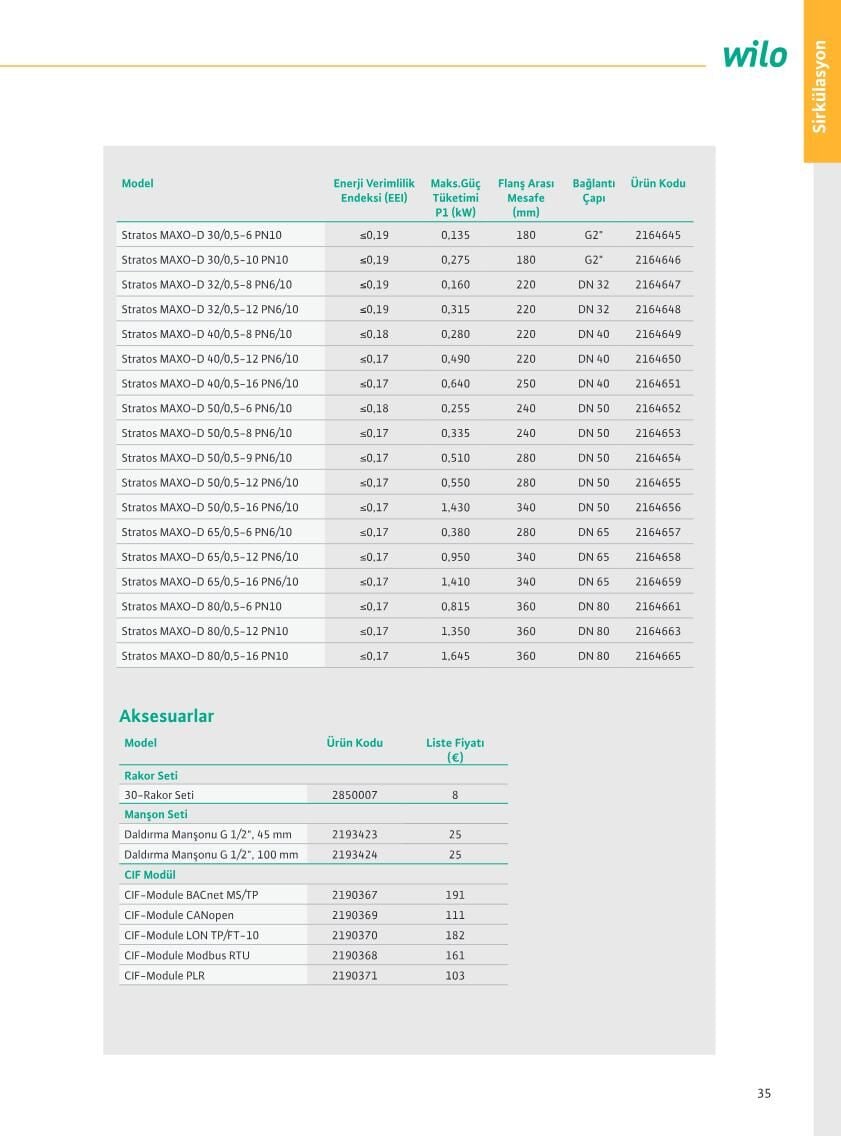841x1136 pixels.
Task: Click product code 2164661
Action: coord(658,606)
